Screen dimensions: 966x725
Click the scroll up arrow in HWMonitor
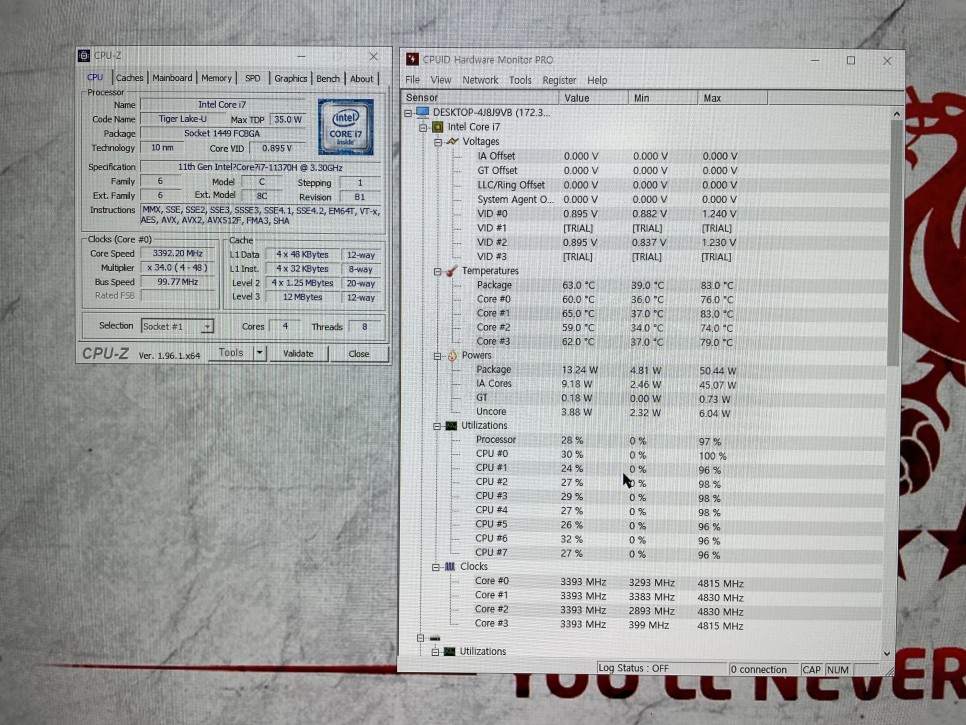tap(896, 115)
